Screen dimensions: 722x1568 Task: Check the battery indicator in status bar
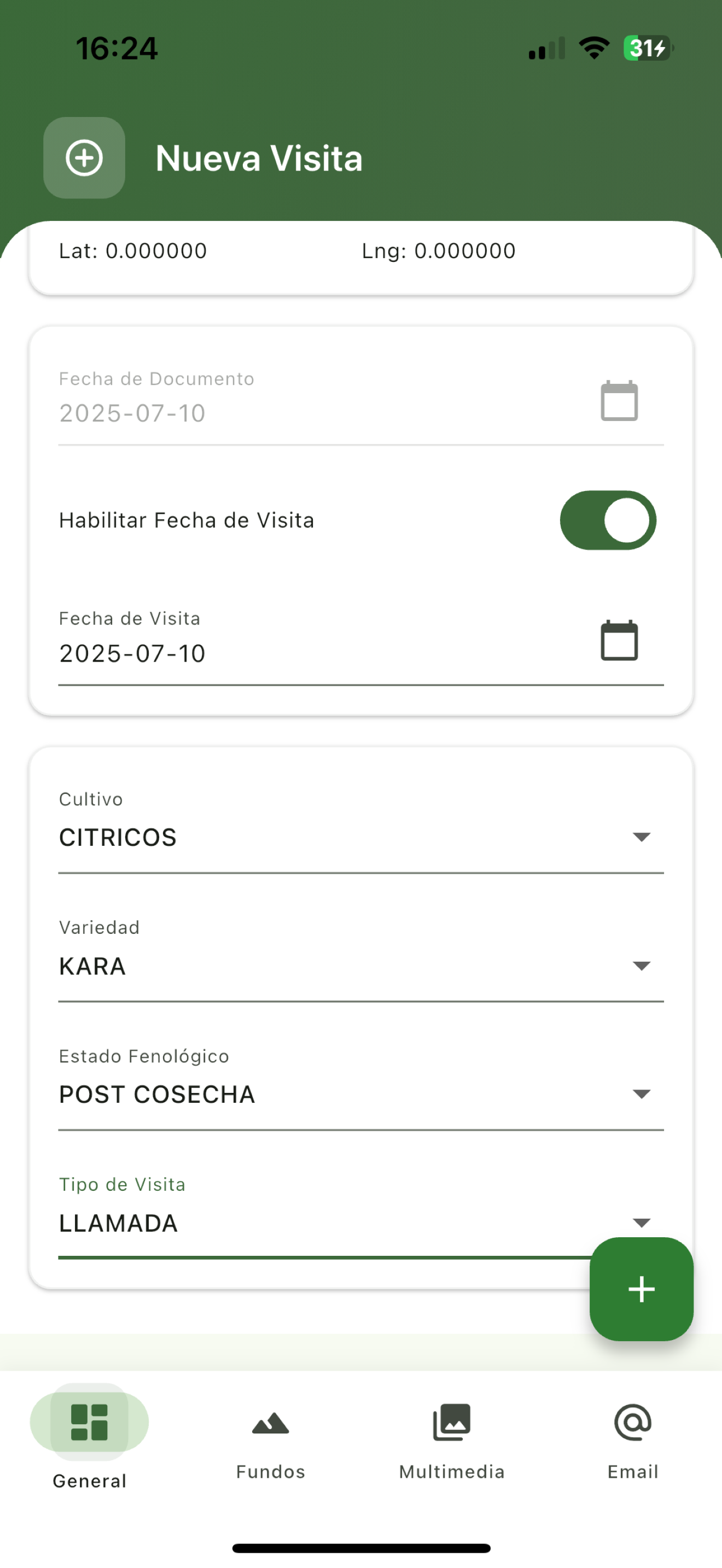point(648,48)
